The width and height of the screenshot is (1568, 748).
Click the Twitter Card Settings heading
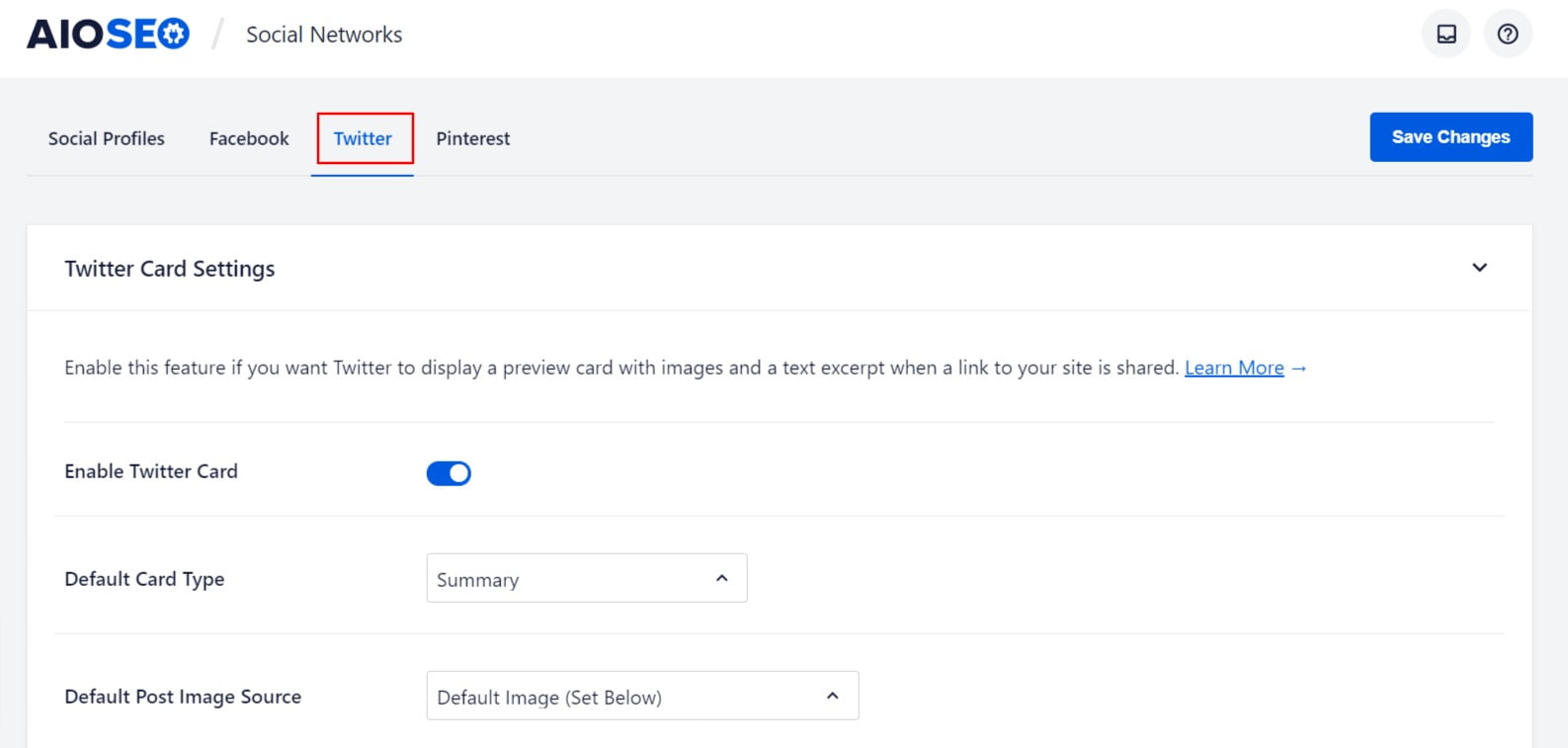[170, 269]
